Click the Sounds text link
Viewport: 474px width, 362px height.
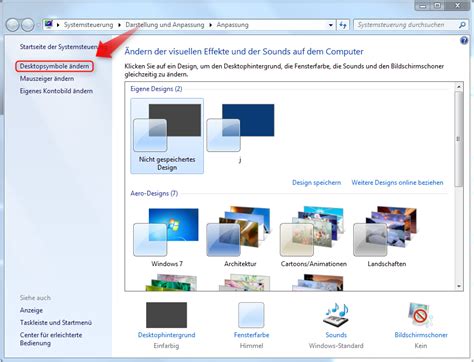pos(336,335)
